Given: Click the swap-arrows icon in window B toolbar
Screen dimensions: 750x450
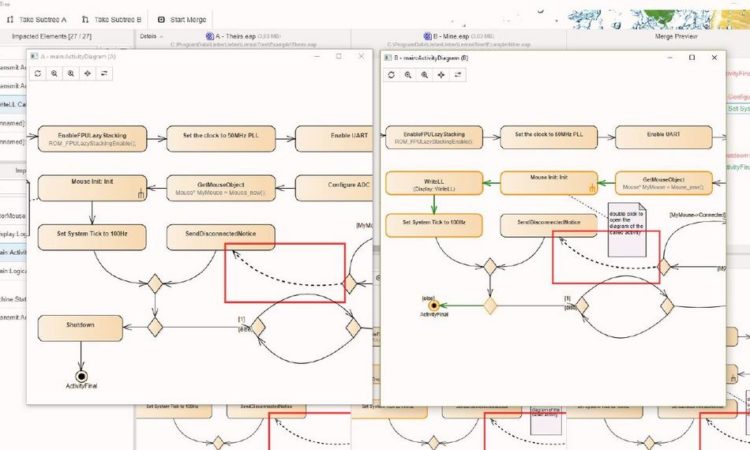Looking at the screenshot, I should pyautogui.click(x=458, y=75).
